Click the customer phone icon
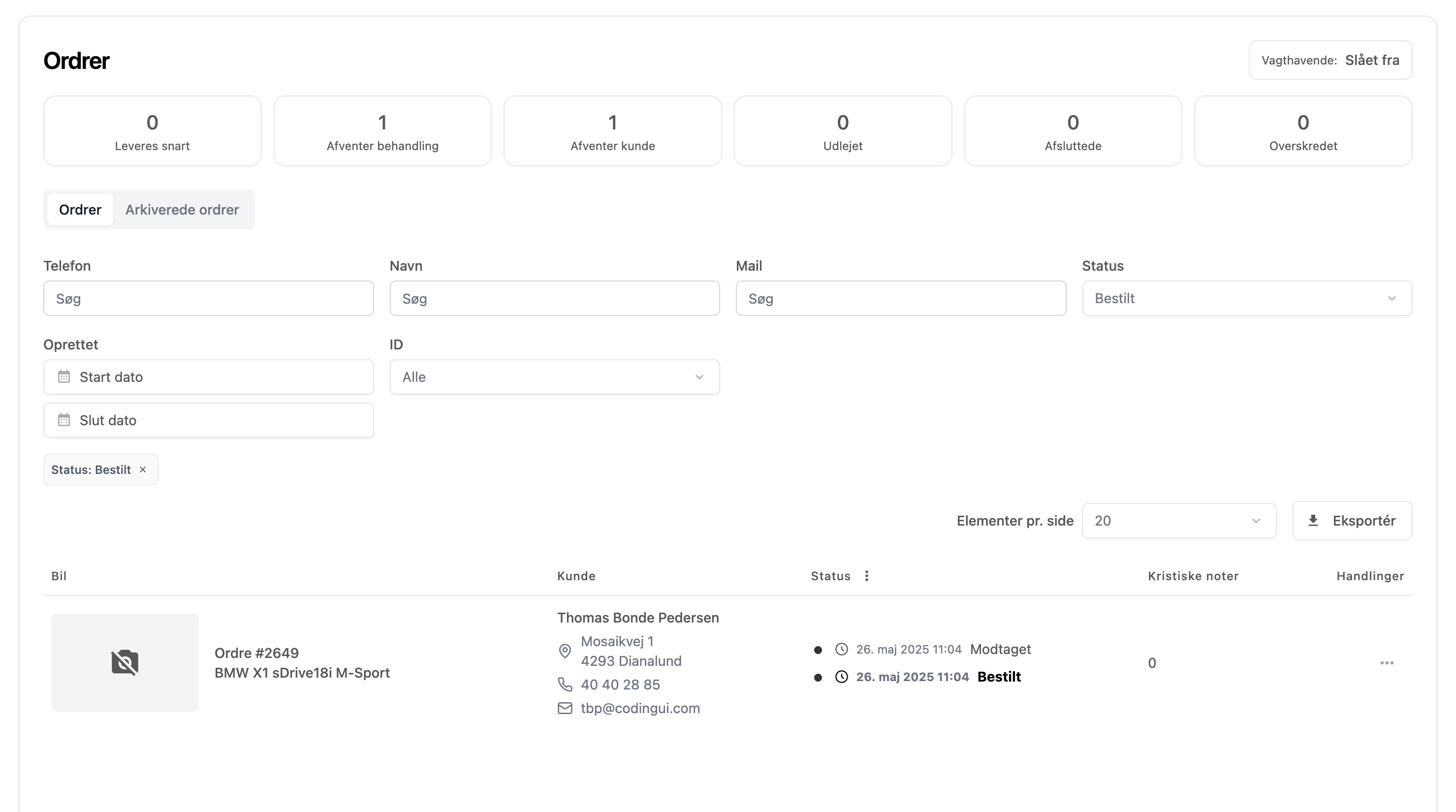The width and height of the screenshot is (1456, 812). point(565,685)
